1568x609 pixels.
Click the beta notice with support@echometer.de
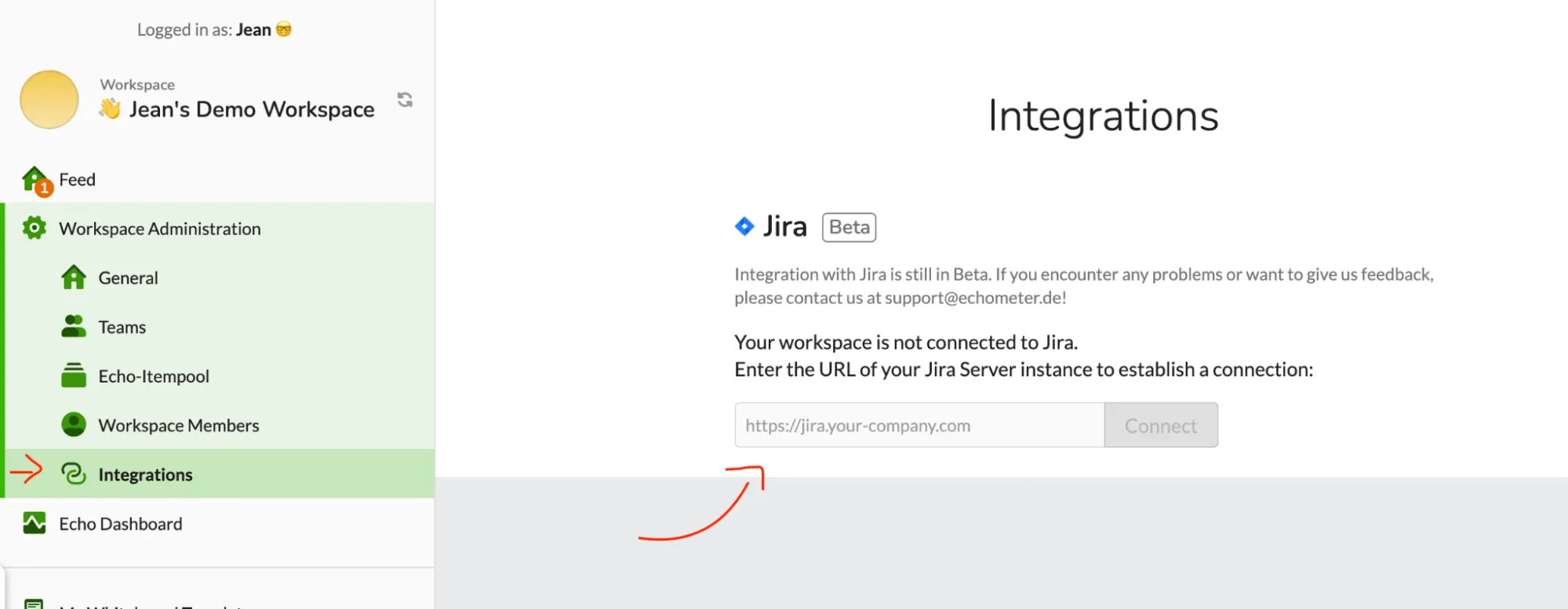pos(1083,286)
